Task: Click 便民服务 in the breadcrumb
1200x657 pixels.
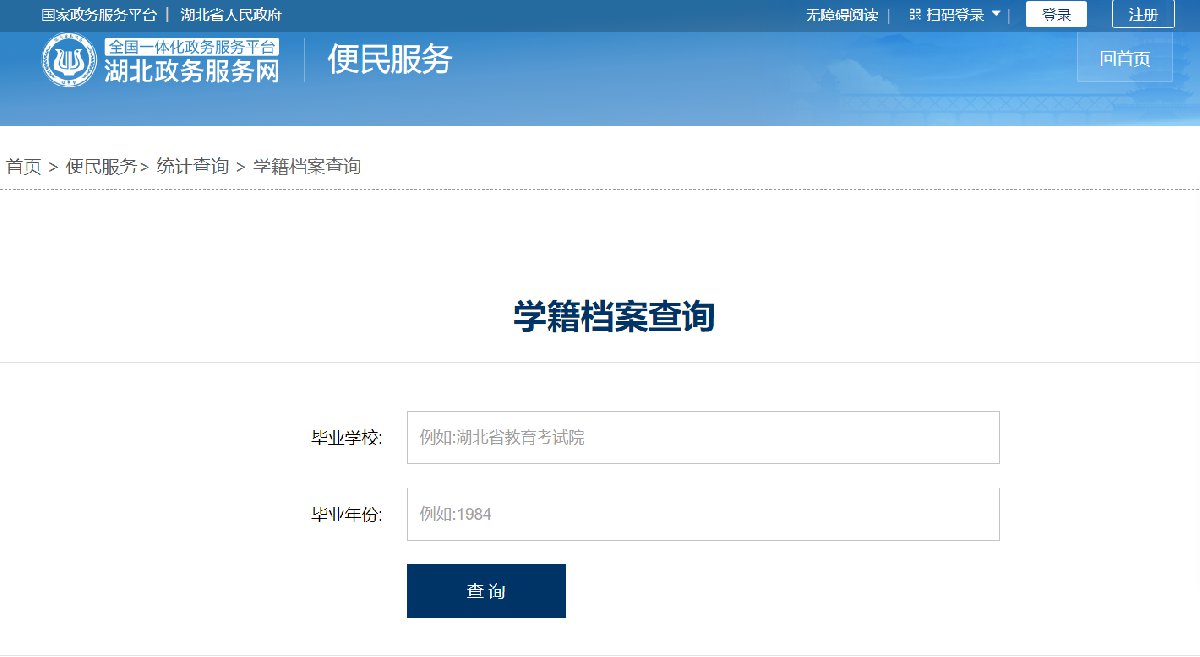Action: tap(102, 167)
